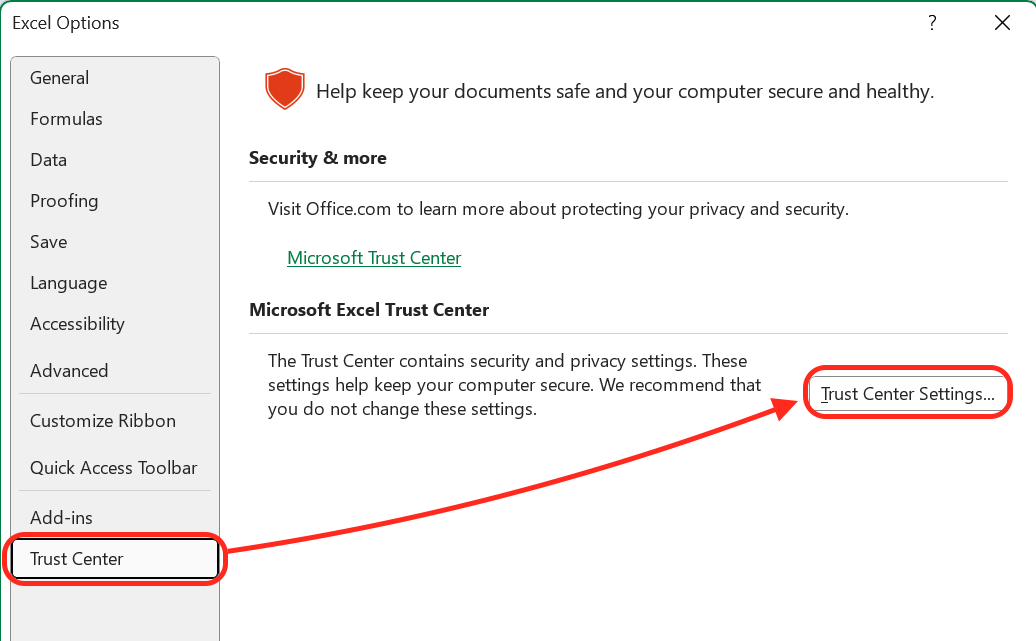Select Language in the options list
Viewport: 1036px width, 641px height.
click(x=68, y=283)
